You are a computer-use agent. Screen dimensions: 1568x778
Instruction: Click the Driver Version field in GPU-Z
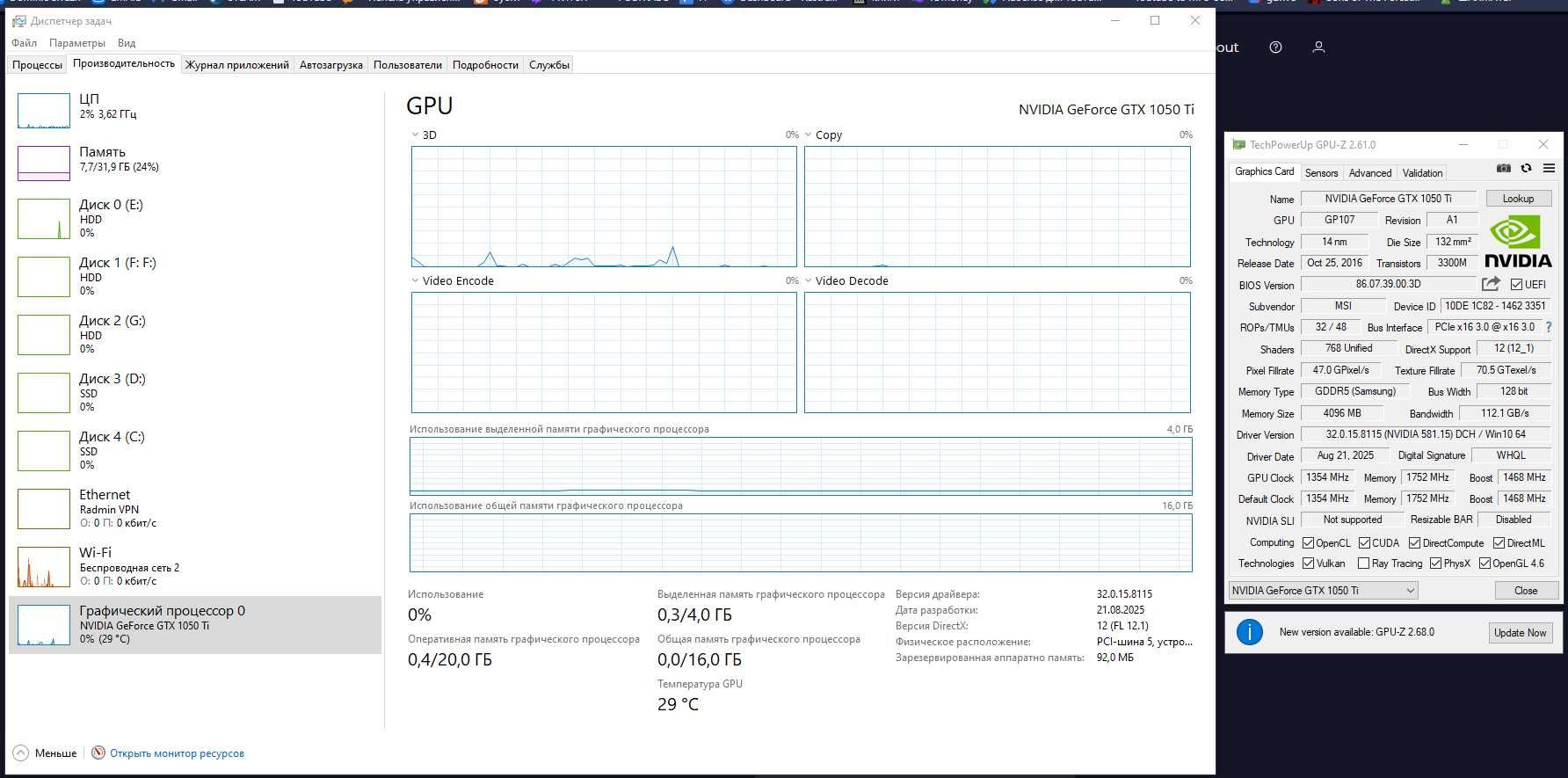pos(1426,434)
